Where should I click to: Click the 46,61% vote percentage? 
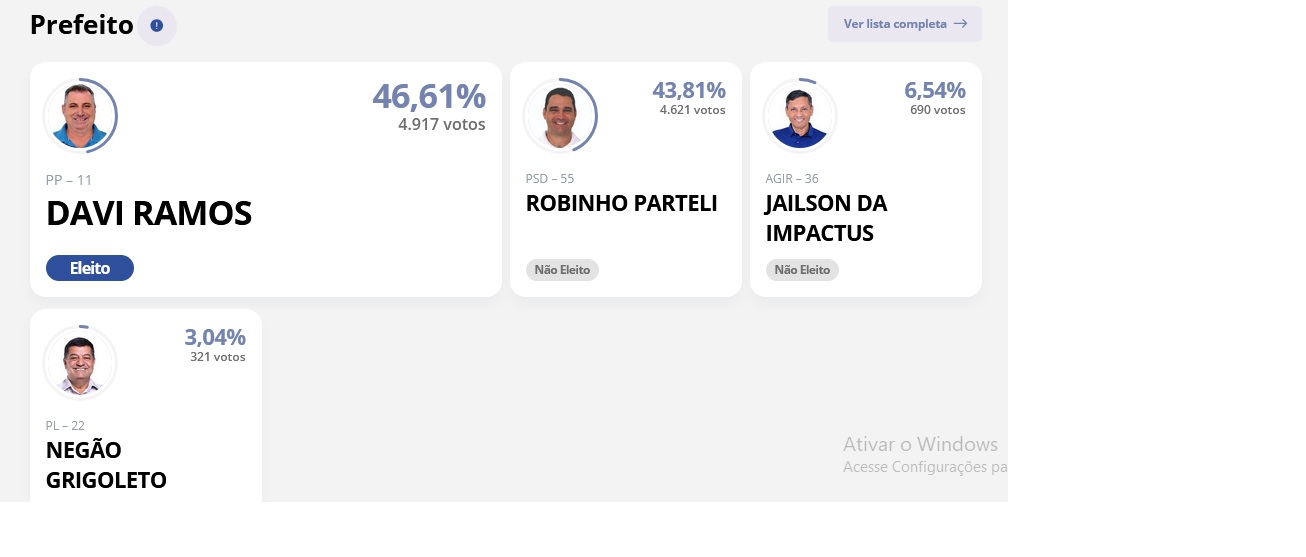tap(429, 96)
